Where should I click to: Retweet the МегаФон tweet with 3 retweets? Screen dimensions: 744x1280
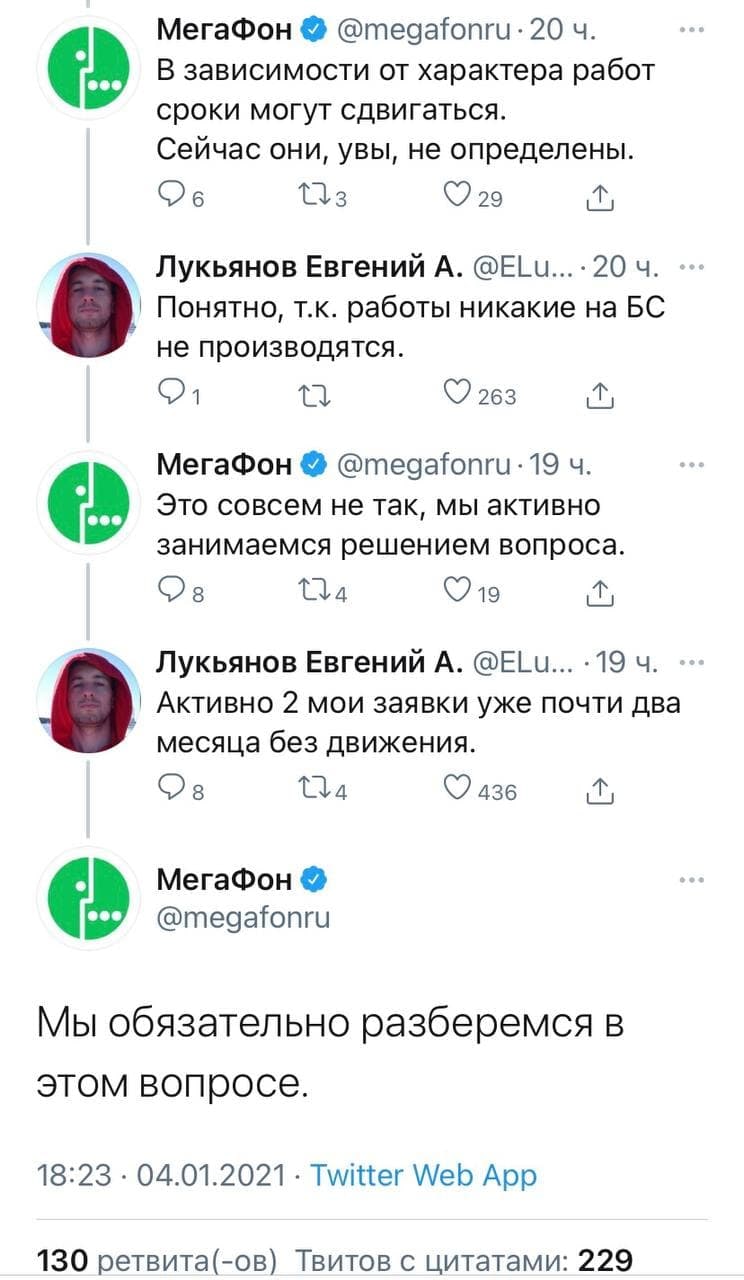[x=322, y=198]
